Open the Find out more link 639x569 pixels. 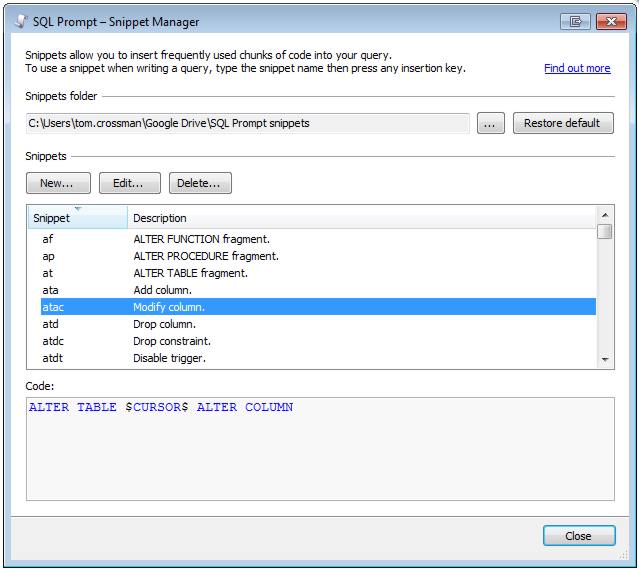click(577, 68)
